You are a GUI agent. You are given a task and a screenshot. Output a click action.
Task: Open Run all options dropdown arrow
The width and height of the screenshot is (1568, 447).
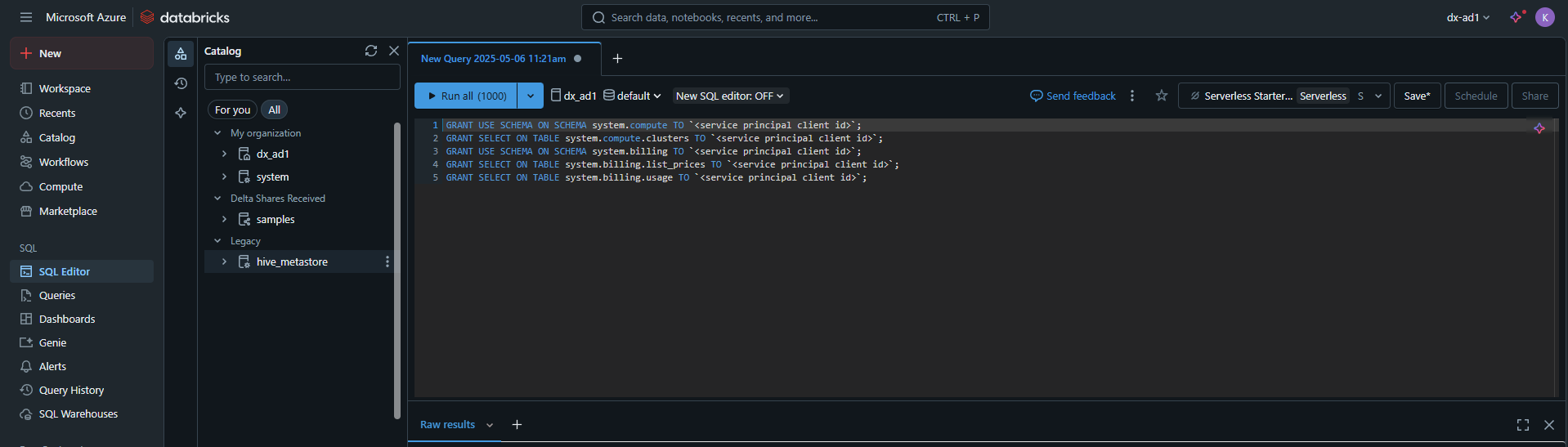coord(531,96)
